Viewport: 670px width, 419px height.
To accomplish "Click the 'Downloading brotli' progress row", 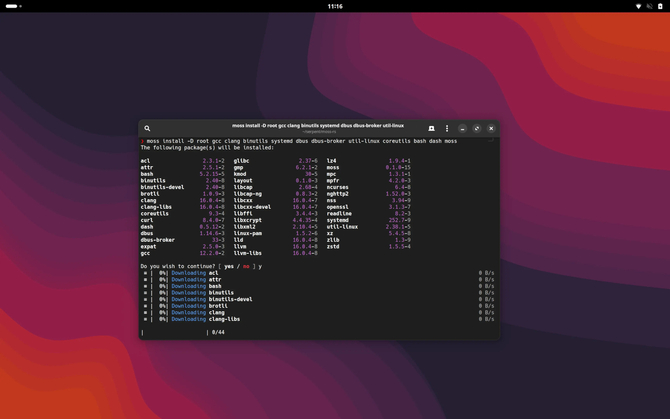I will [x=319, y=306].
